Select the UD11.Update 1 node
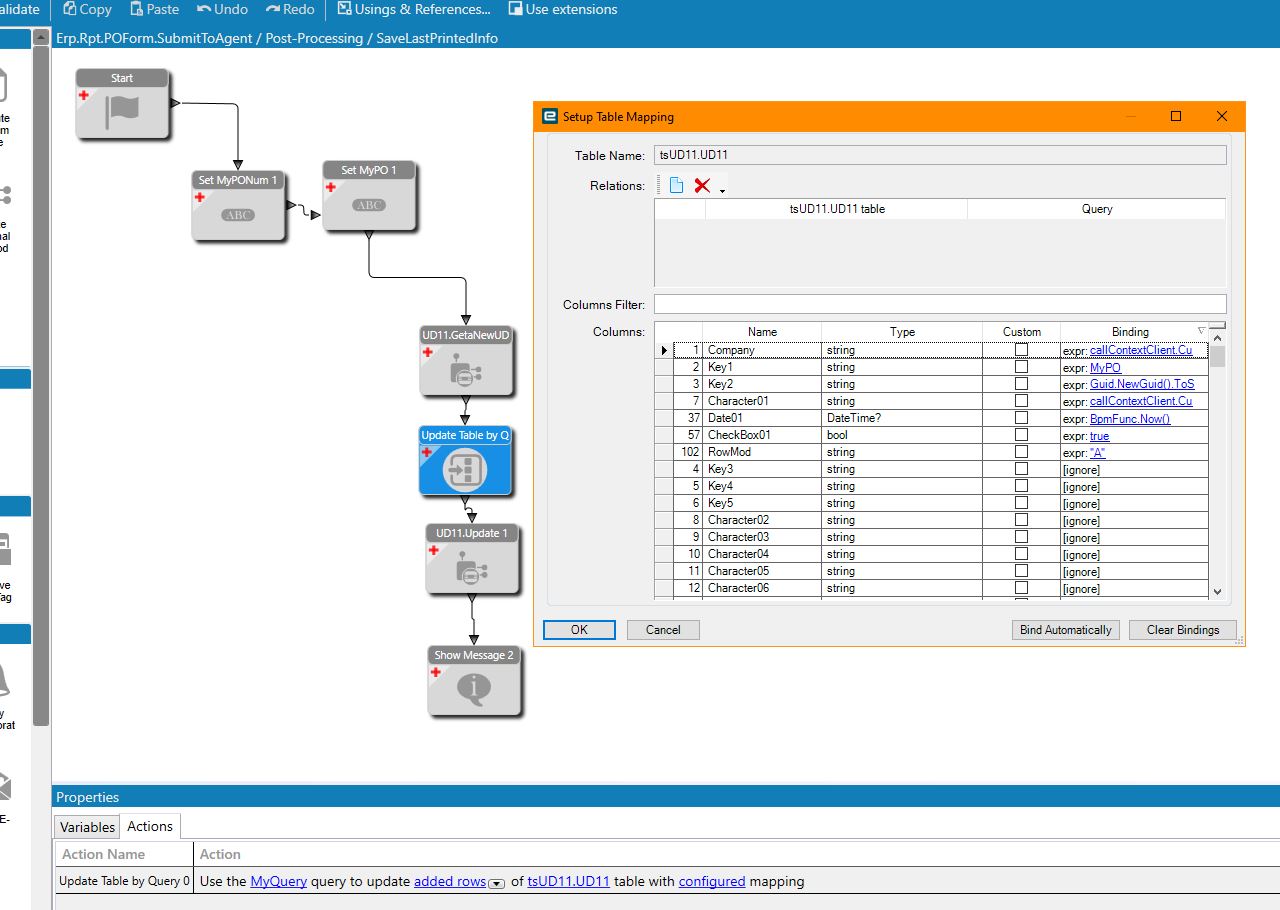The height and width of the screenshot is (910, 1280). point(471,569)
